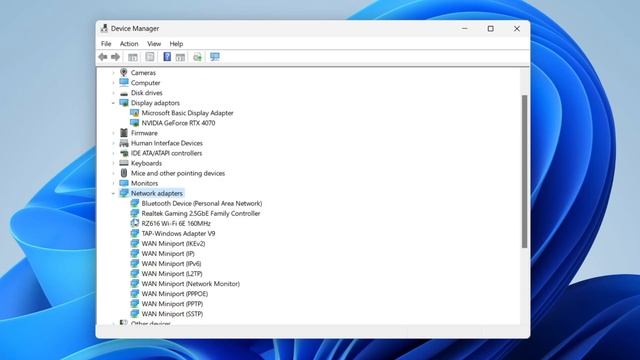The height and width of the screenshot is (360, 640).
Task: Select the Firmware chip icon
Action: [x=124, y=133]
